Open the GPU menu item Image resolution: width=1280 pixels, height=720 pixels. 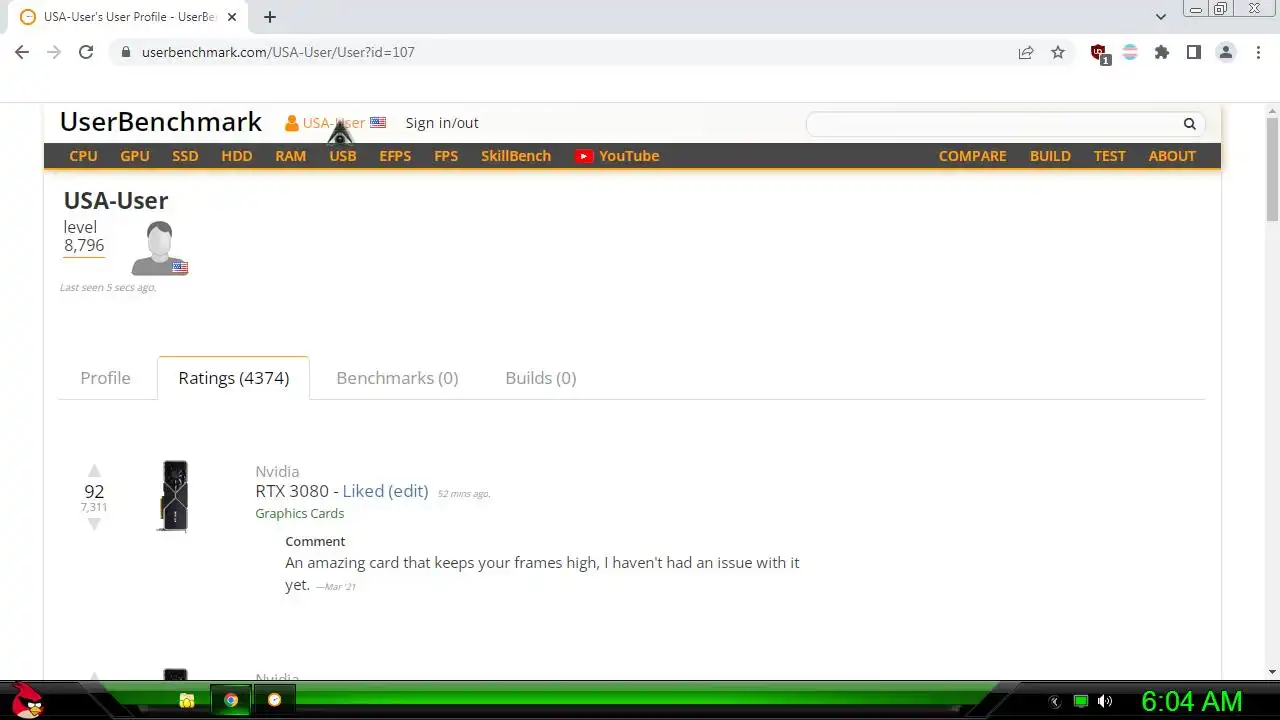coord(135,156)
